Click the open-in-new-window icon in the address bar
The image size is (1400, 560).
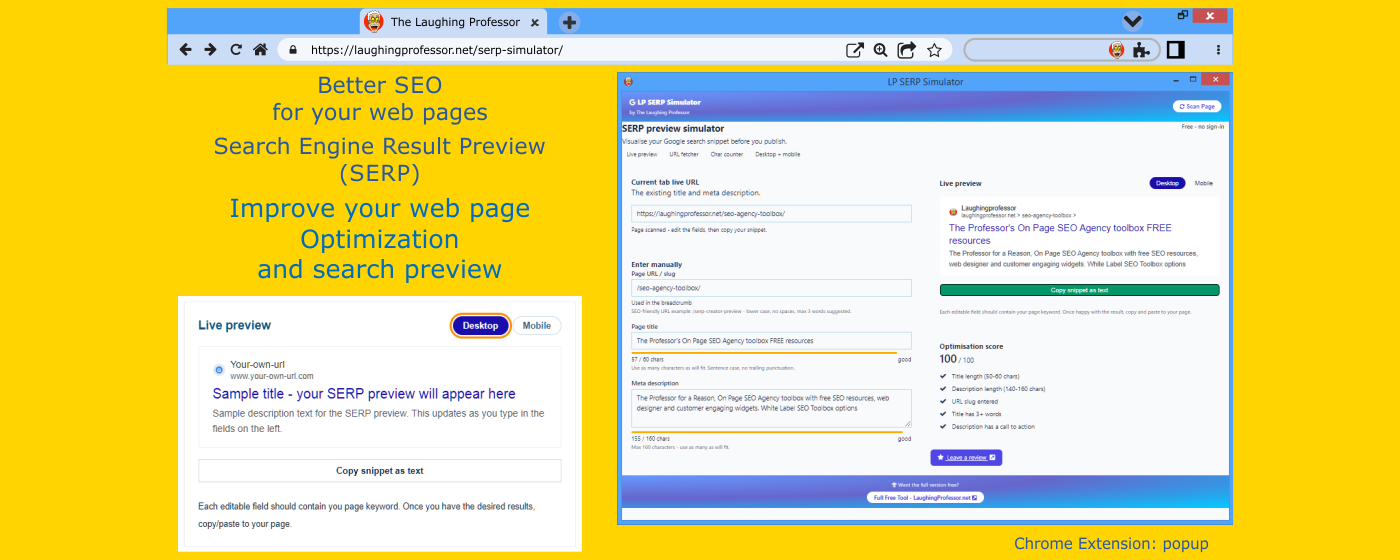855,49
